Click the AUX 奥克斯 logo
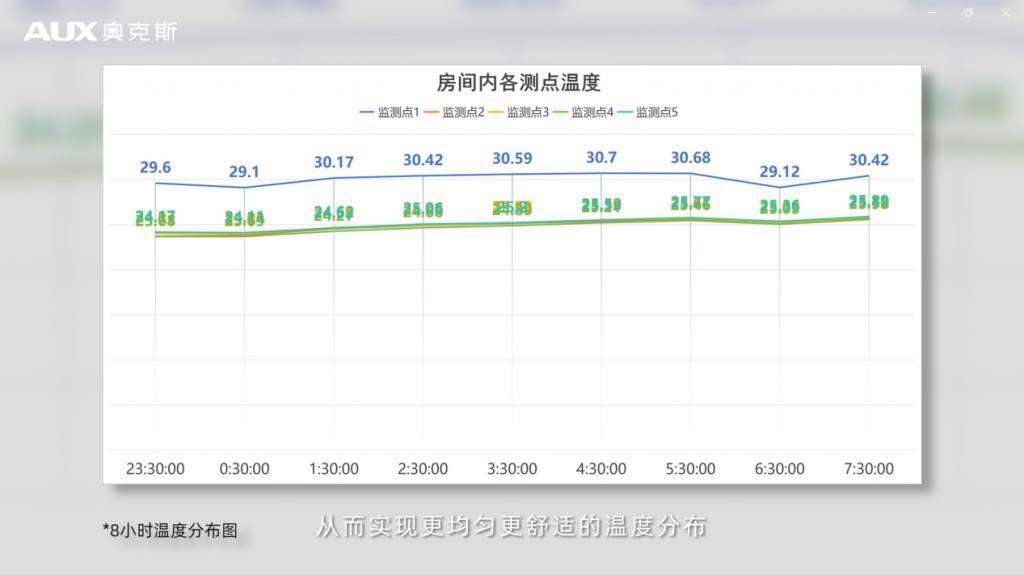Screen dimensions: 1024x575 [100, 32]
